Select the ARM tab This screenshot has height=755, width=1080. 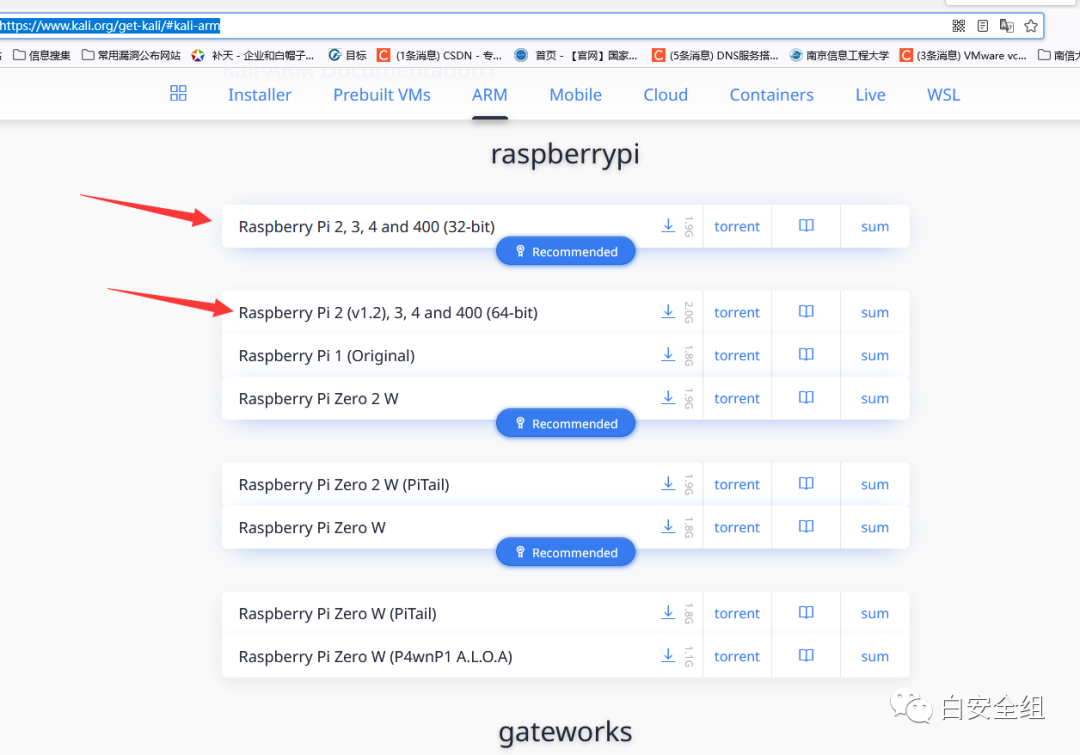tap(490, 95)
